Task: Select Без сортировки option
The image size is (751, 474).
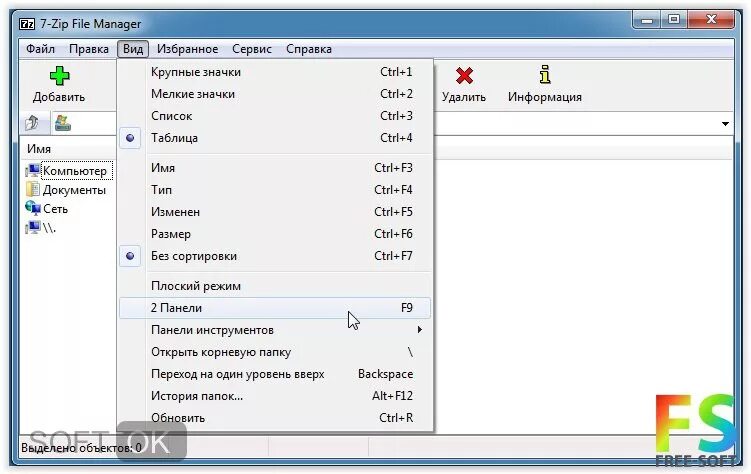Action: 275,256
